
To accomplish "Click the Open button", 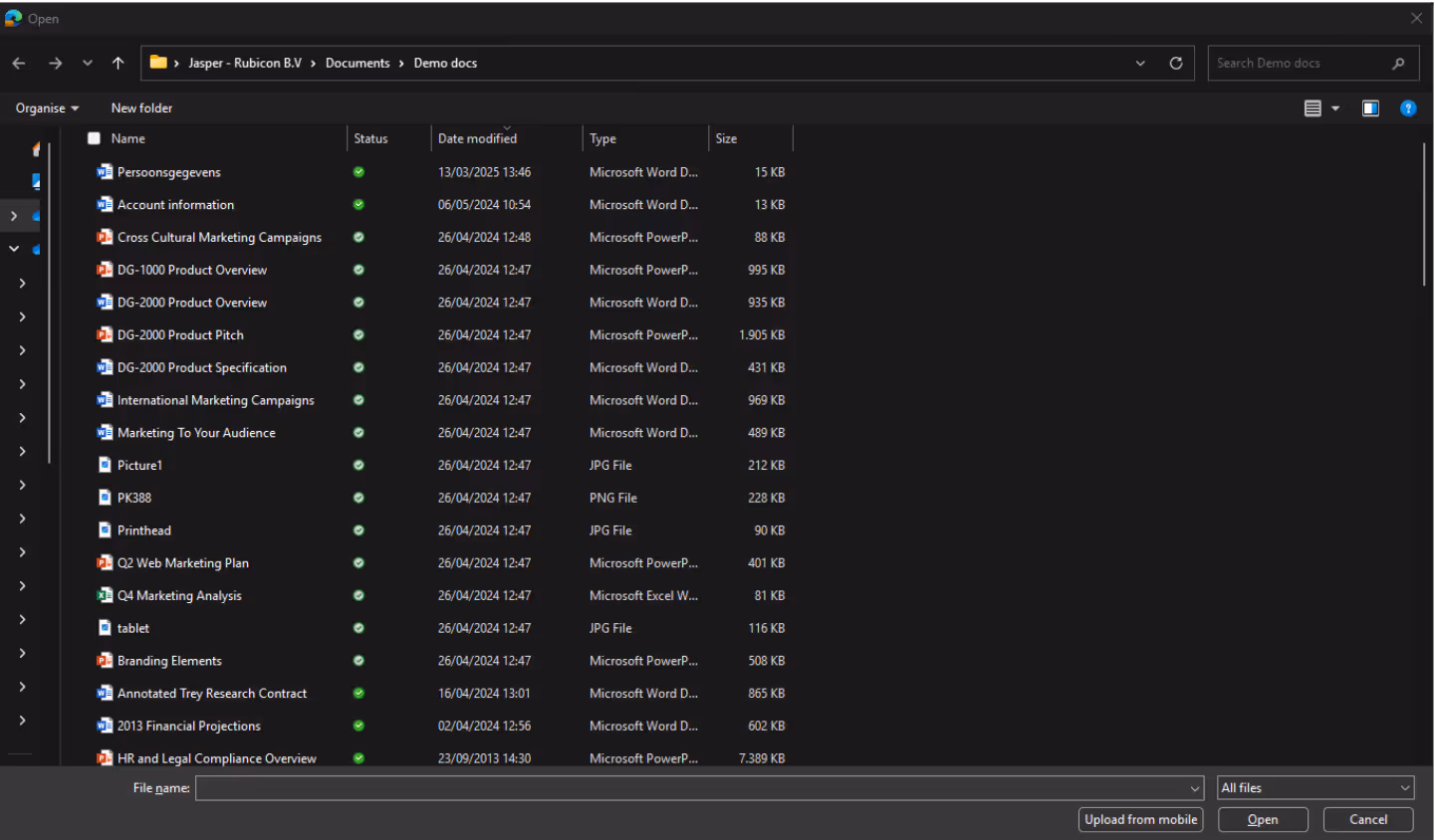I will coord(1263,820).
